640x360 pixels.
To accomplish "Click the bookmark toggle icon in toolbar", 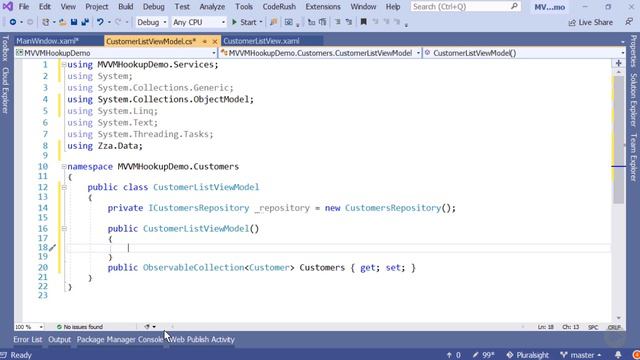I will click(x=363, y=22).
